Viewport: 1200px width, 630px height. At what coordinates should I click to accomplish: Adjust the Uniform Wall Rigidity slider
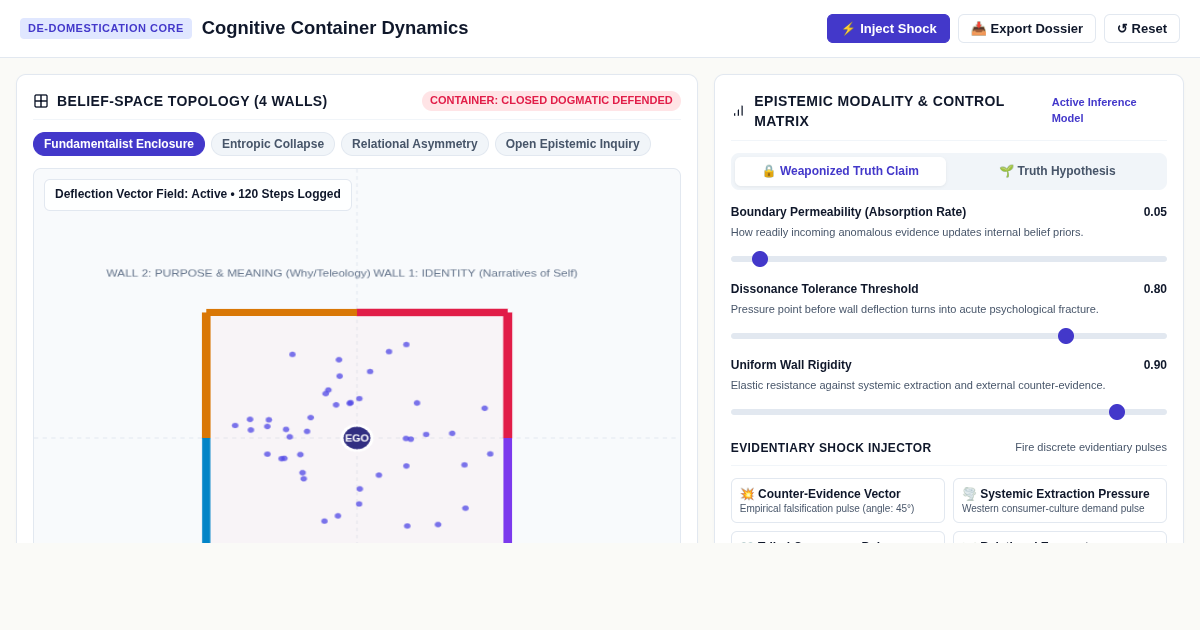949,412
